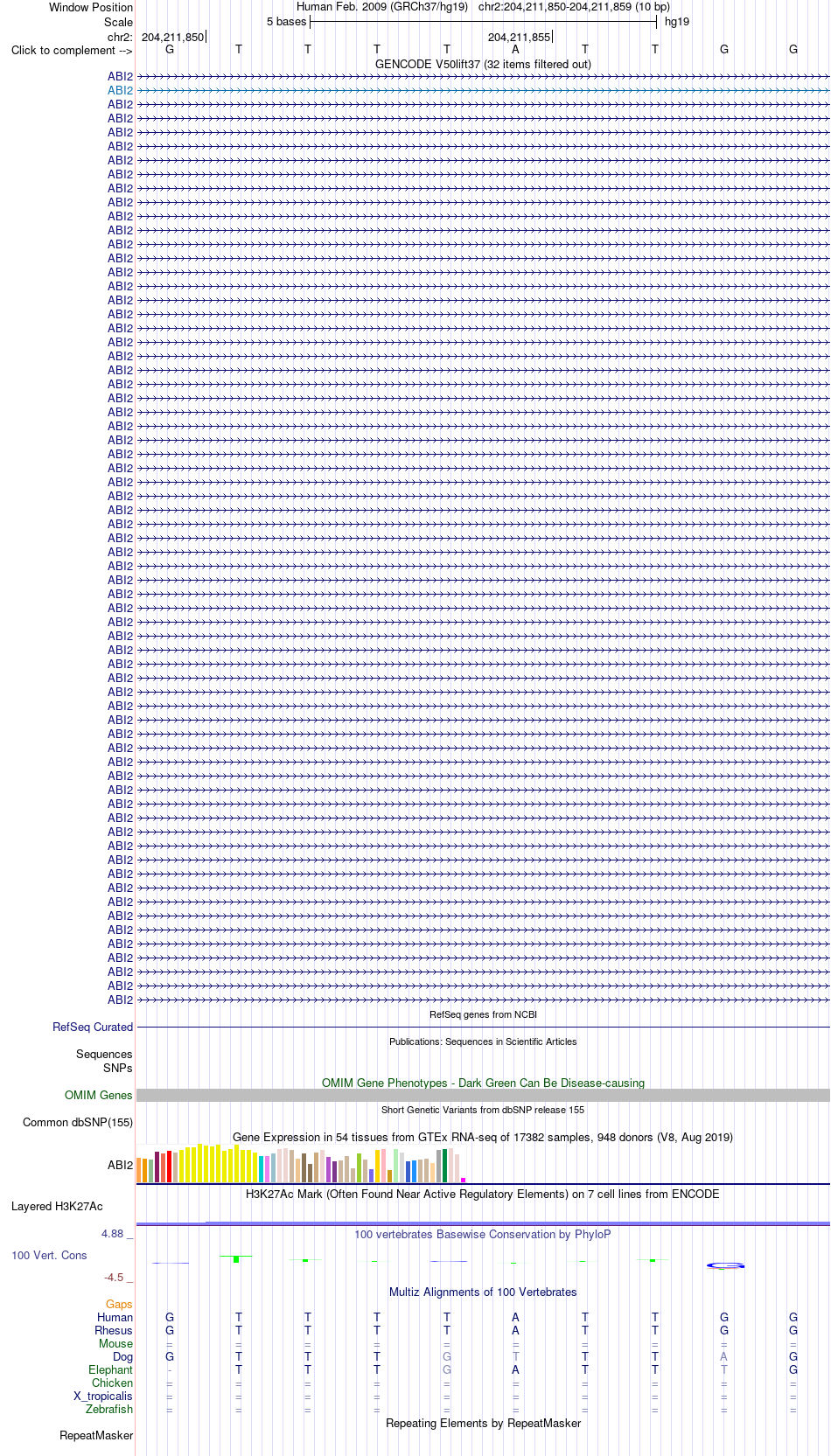Select the Chicken alignment row label

pos(113,1383)
